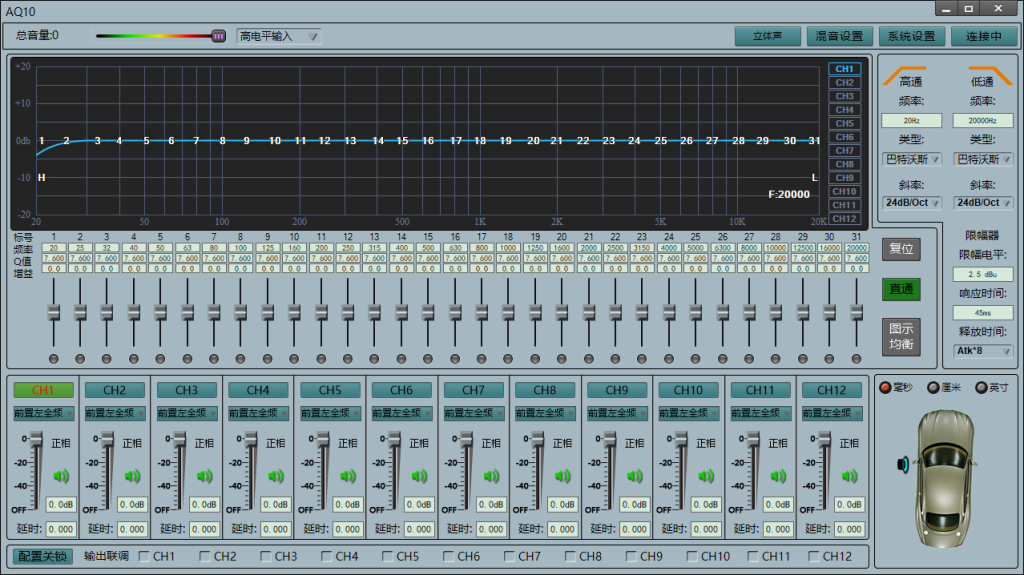Image resolution: width=1024 pixels, height=575 pixels.
Task: Mute CH3 output with the speaker icon
Action: (204, 476)
